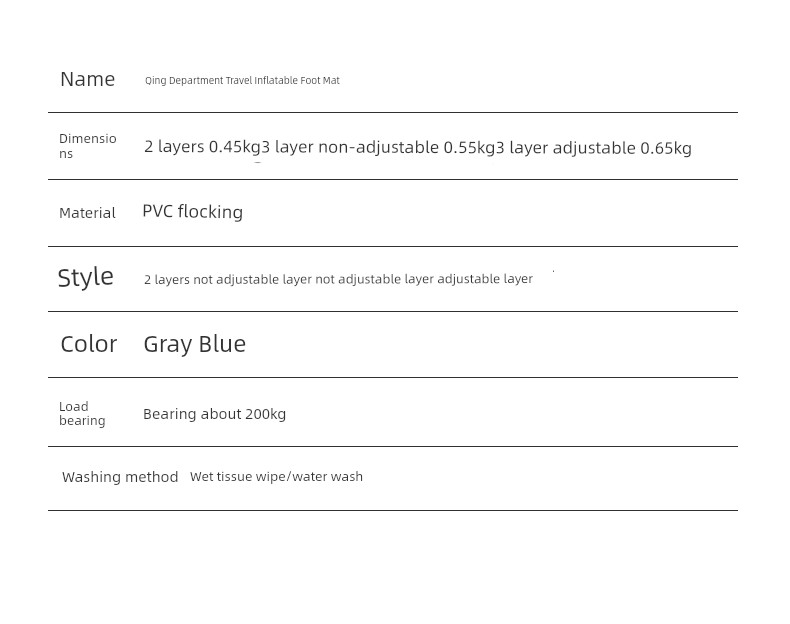Click the Style label
The width and height of the screenshot is (790, 624).
(86, 278)
